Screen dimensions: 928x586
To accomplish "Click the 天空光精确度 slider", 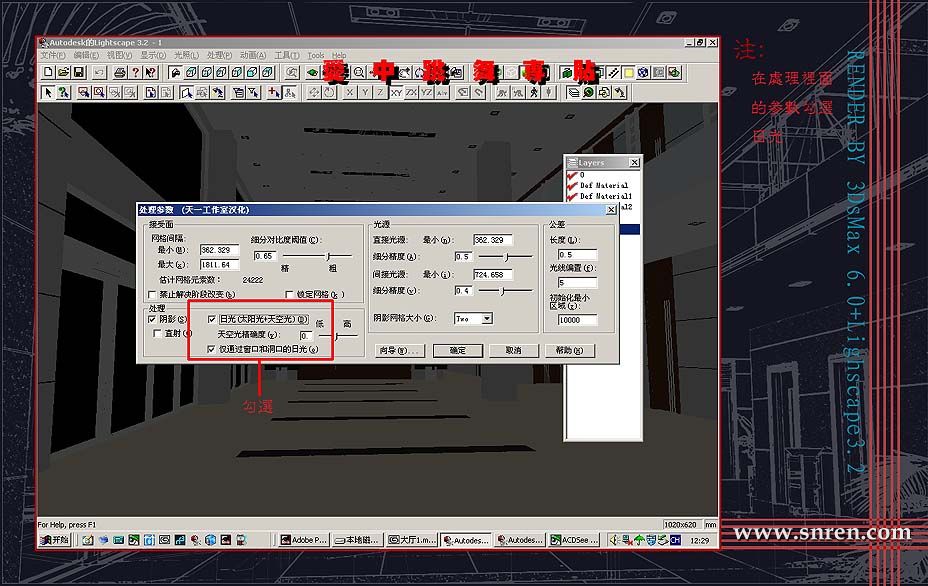I will tap(337, 336).
